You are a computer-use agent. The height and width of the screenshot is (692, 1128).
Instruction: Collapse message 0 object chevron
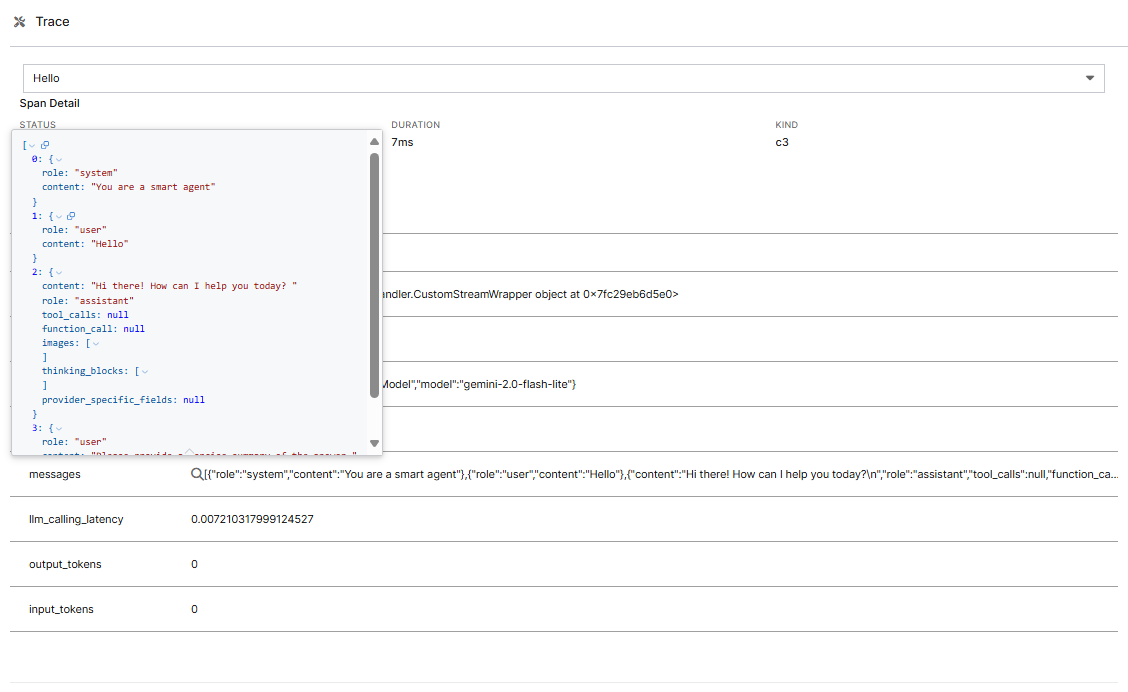click(x=59, y=159)
